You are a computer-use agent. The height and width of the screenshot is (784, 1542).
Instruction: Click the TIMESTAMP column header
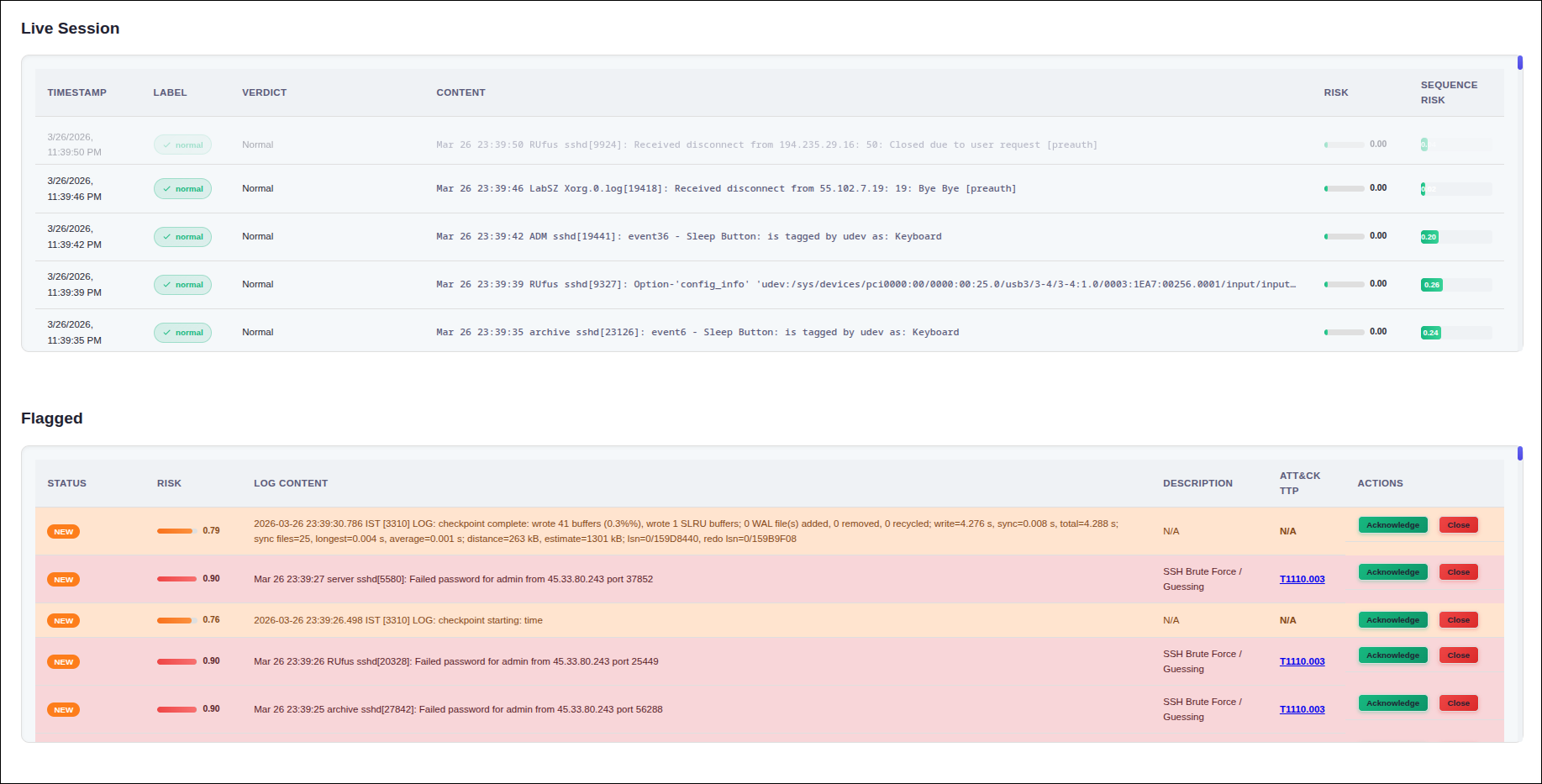point(77,92)
